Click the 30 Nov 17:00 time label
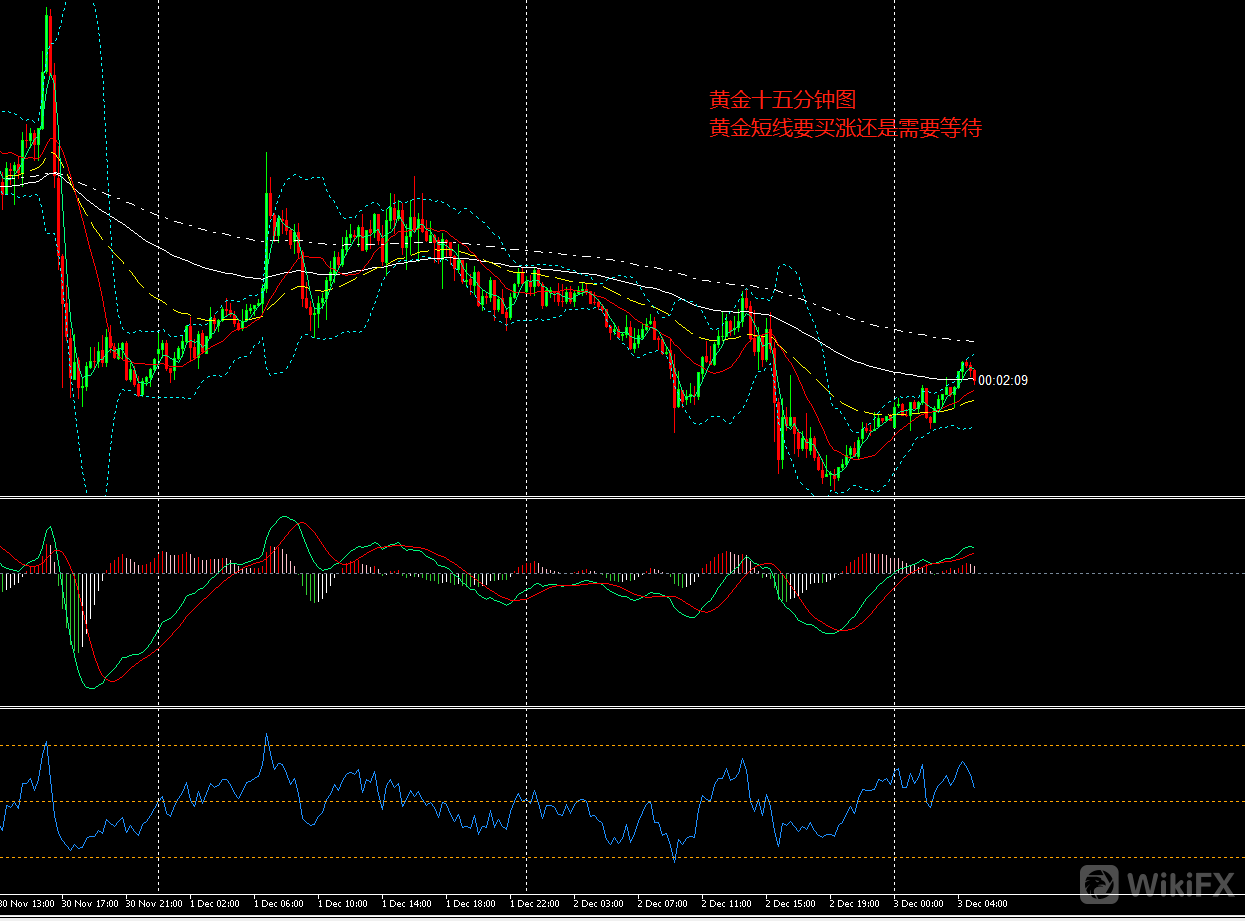The width and height of the screenshot is (1245, 921). 89,904
